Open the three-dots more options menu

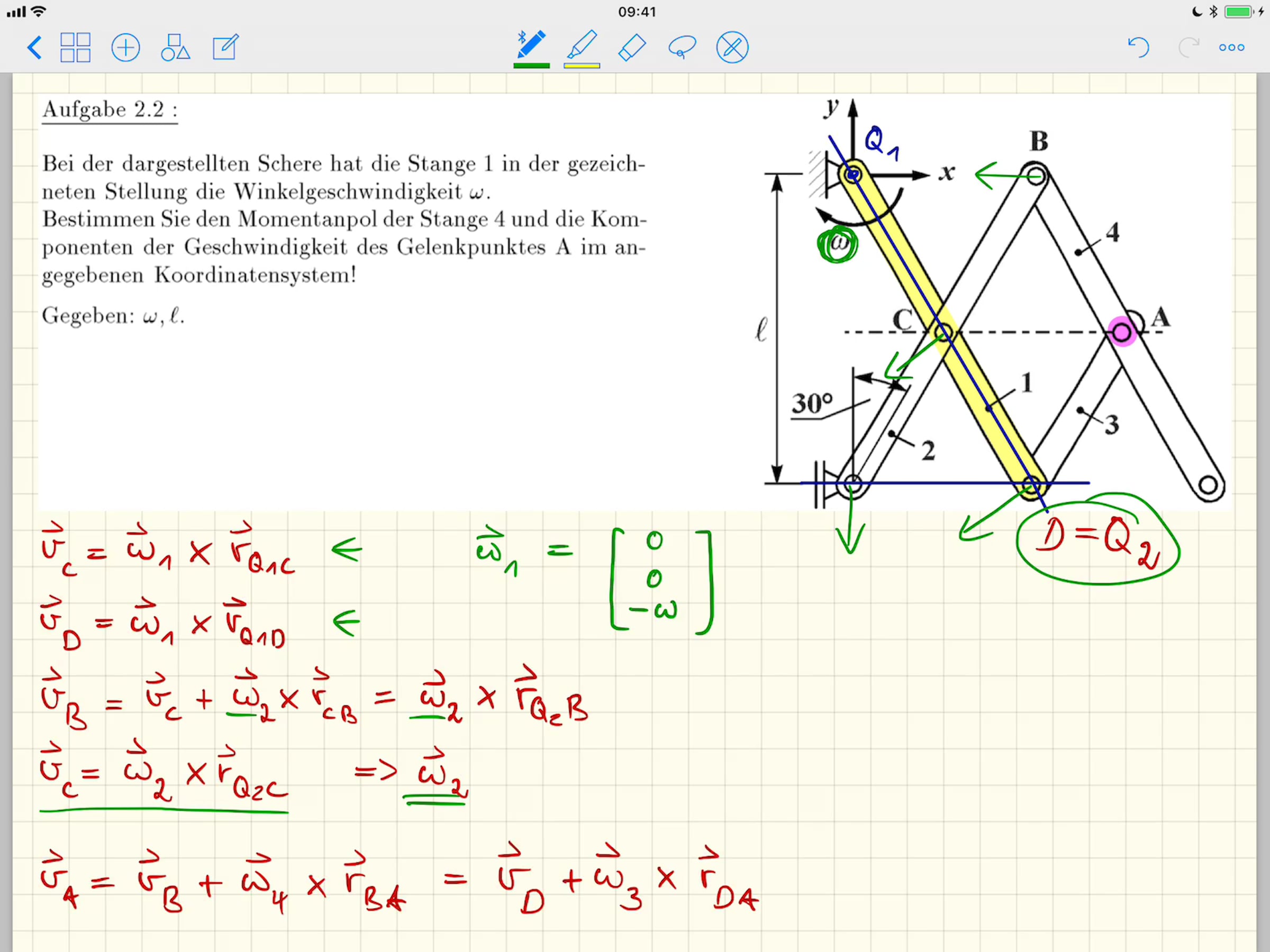[1231, 48]
